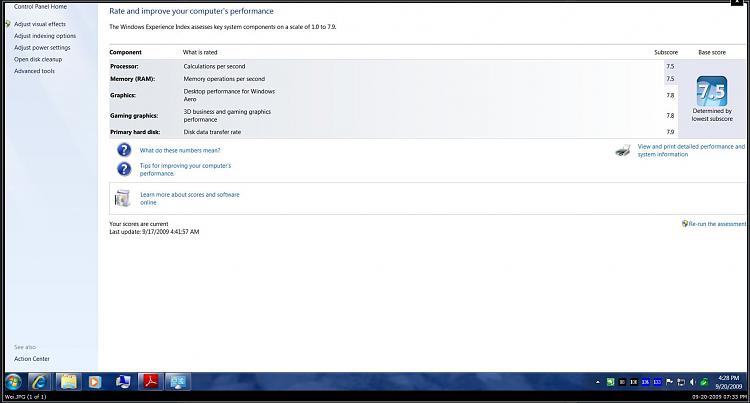Open the Action Center flag tray icon
Viewport: 750px width, 403px height.
point(669,382)
